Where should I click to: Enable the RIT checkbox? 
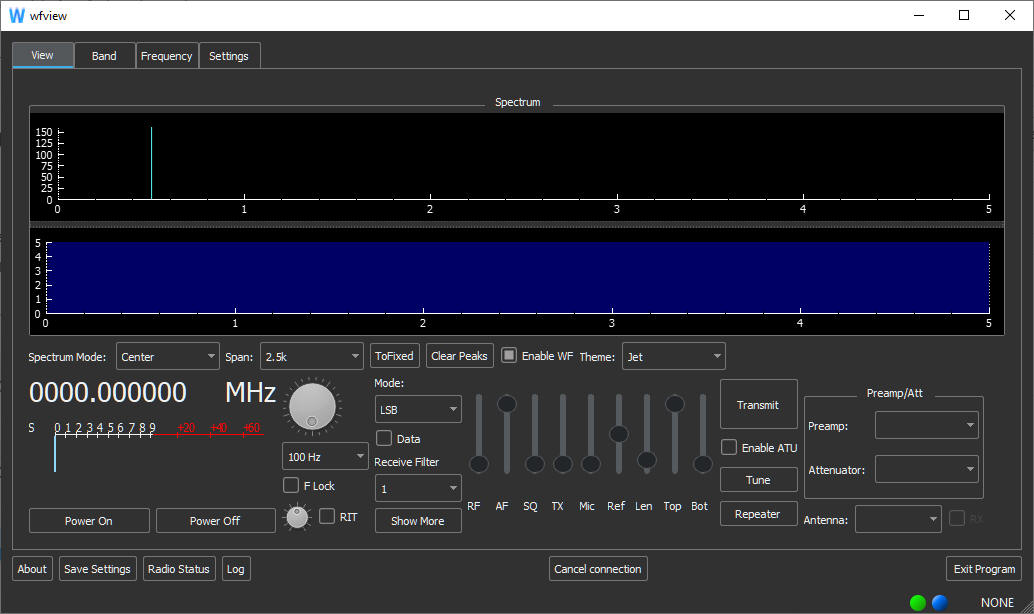(x=327, y=517)
